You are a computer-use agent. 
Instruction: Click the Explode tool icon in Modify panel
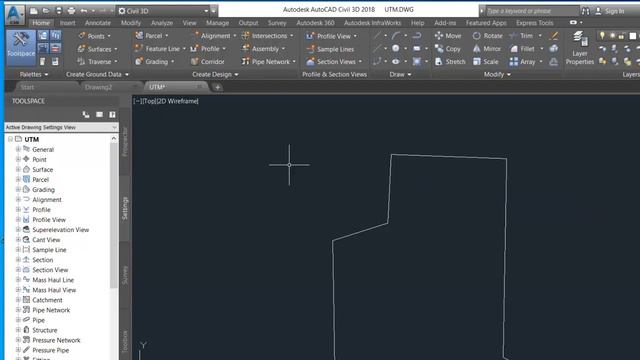click(x=553, y=49)
